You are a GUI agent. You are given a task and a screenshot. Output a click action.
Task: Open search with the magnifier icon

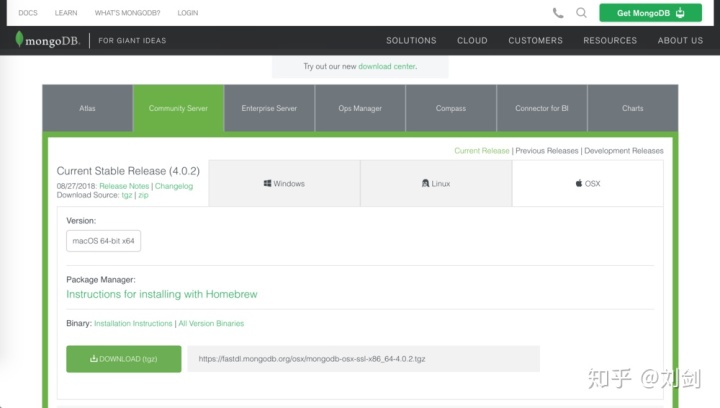[581, 13]
